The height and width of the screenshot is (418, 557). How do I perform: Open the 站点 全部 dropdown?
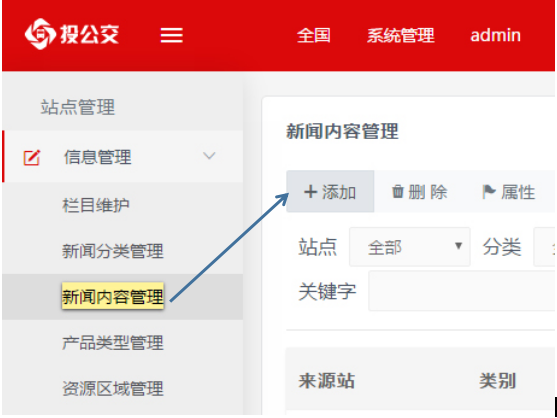point(410,247)
